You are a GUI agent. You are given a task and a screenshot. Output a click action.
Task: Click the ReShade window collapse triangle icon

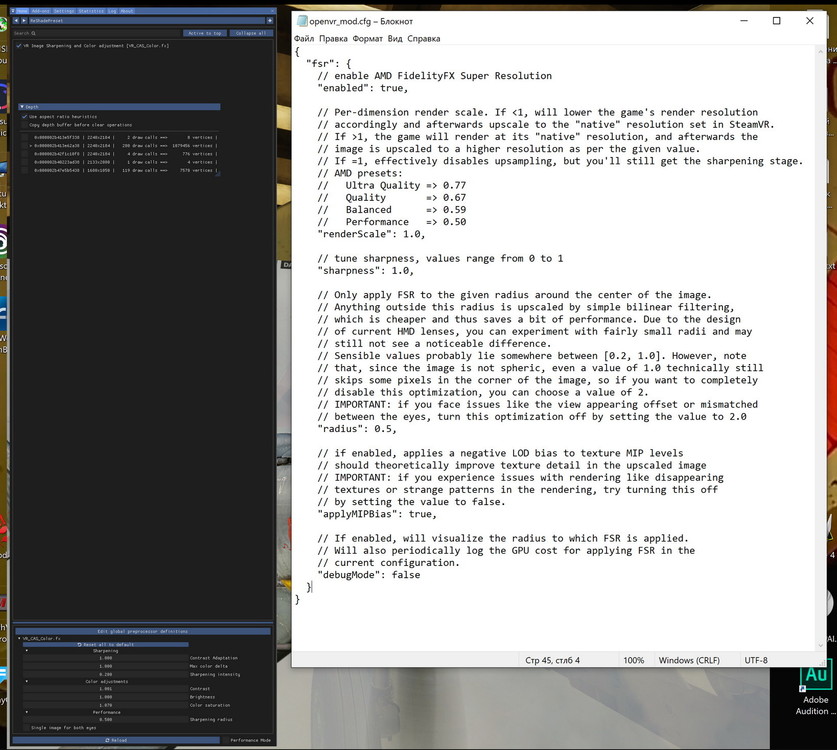point(12,11)
